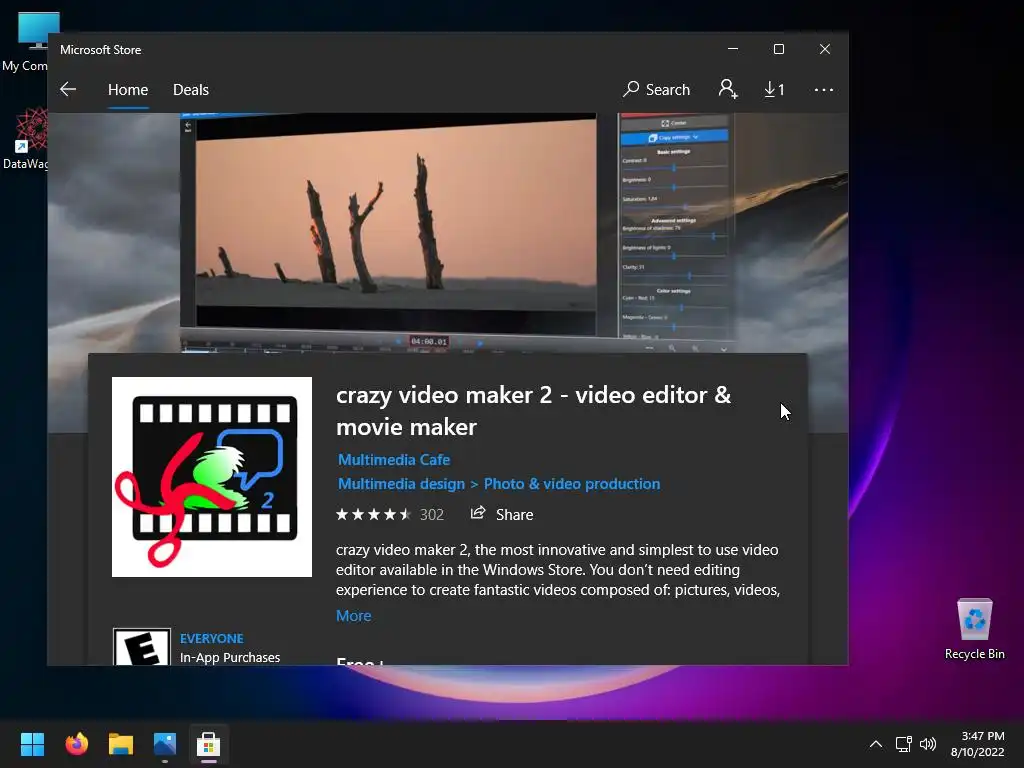Open Photo & video production category

click(x=572, y=484)
